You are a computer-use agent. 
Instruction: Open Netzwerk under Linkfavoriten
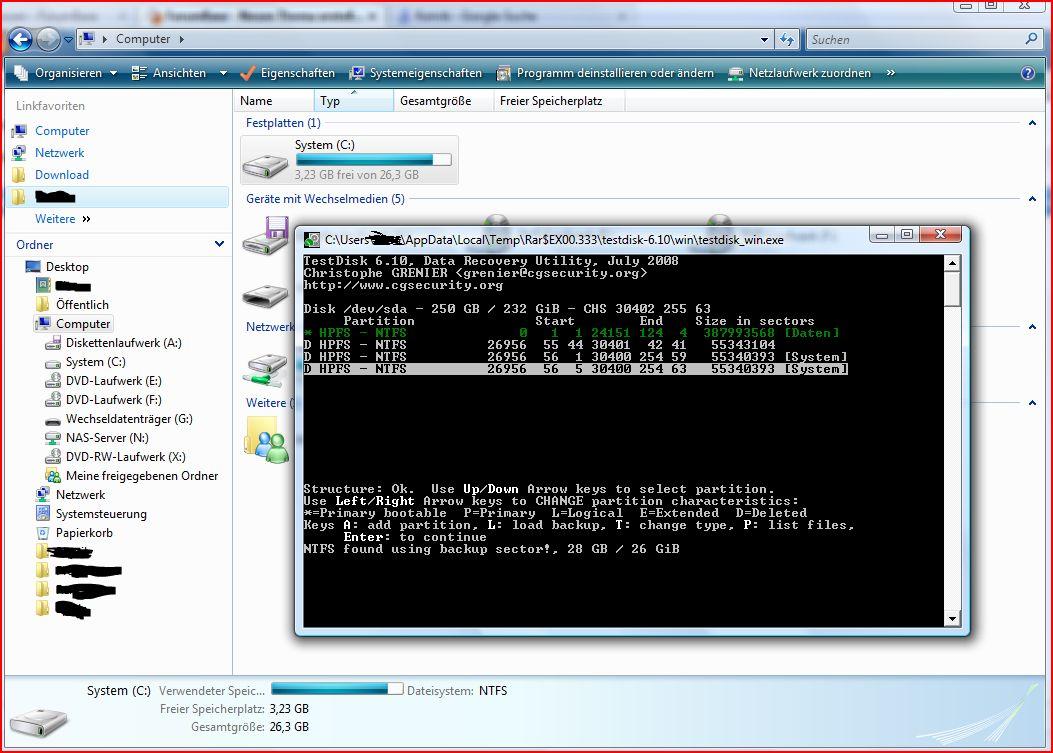click(59, 153)
